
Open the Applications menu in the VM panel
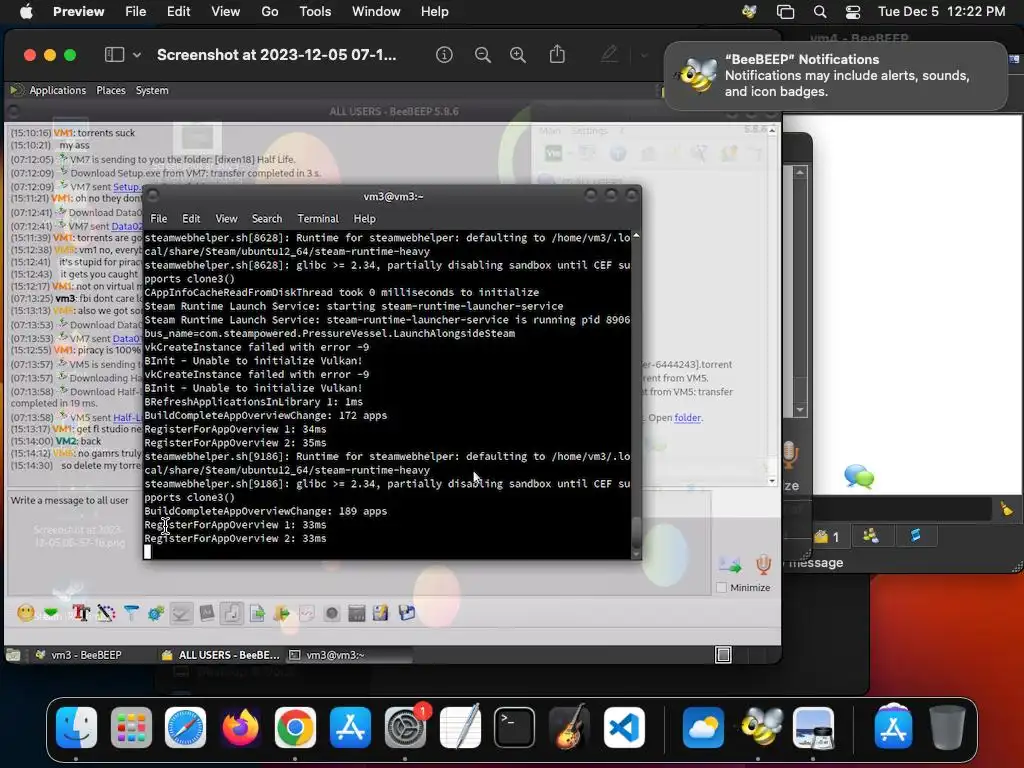click(x=57, y=90)
